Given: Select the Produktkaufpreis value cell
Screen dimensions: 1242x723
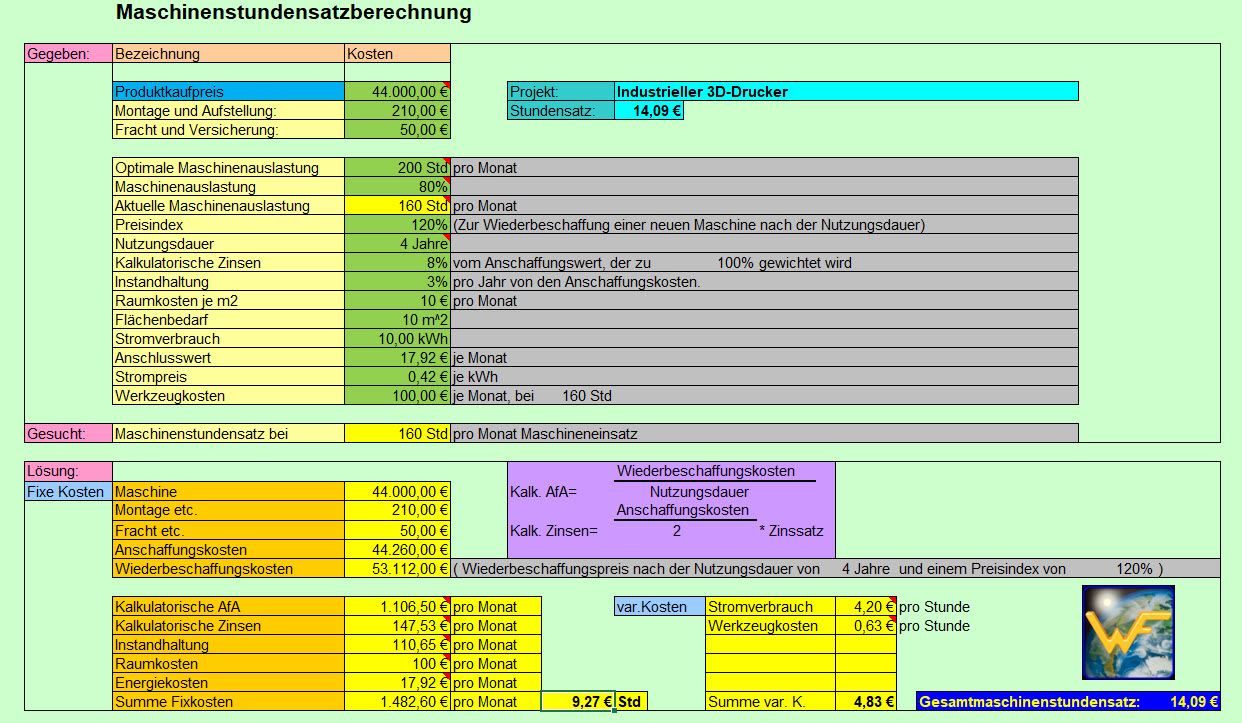Looking at the screenshot, I should 397,91.
